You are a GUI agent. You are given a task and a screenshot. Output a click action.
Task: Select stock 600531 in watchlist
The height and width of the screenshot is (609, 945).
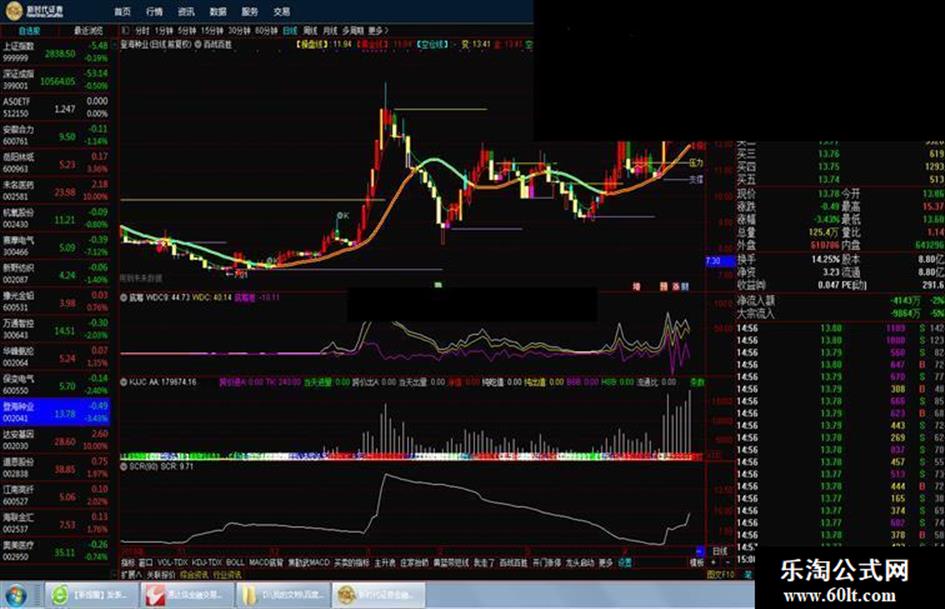click(x=55, y=301)
